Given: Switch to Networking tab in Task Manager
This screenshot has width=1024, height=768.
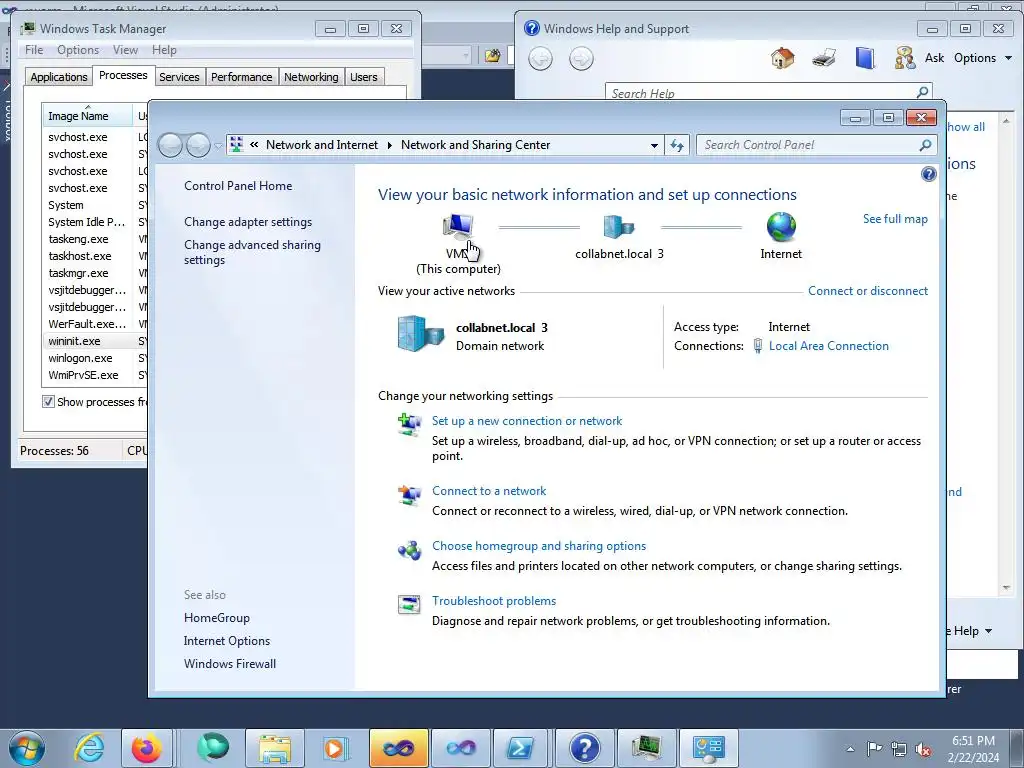Looking at the screenshot, I should point(311,77).
